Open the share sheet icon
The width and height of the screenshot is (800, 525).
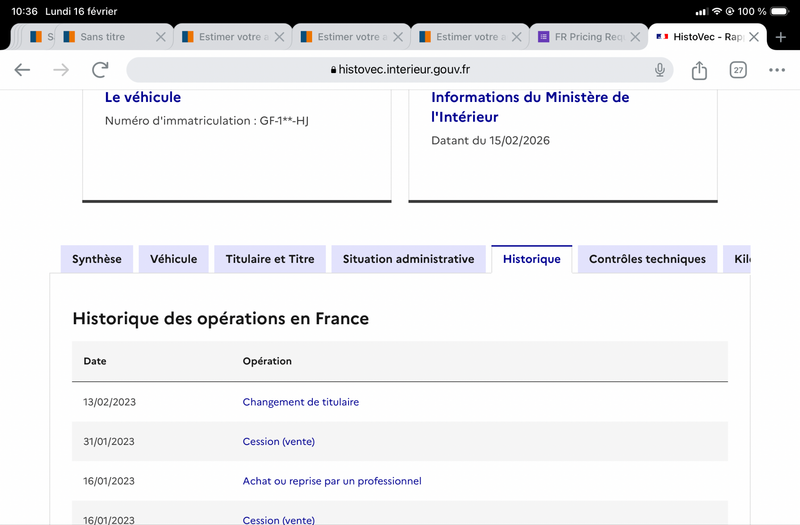click(699, 70)
